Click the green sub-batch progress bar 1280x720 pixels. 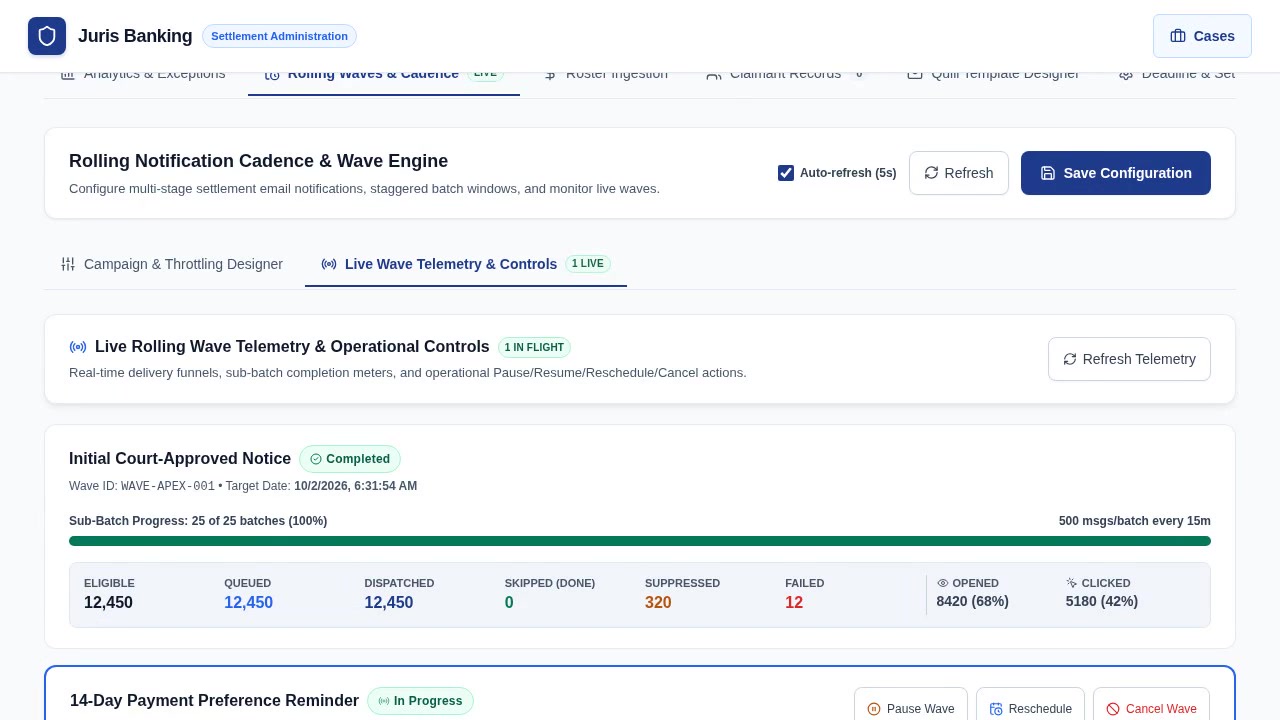pos(640,541)
